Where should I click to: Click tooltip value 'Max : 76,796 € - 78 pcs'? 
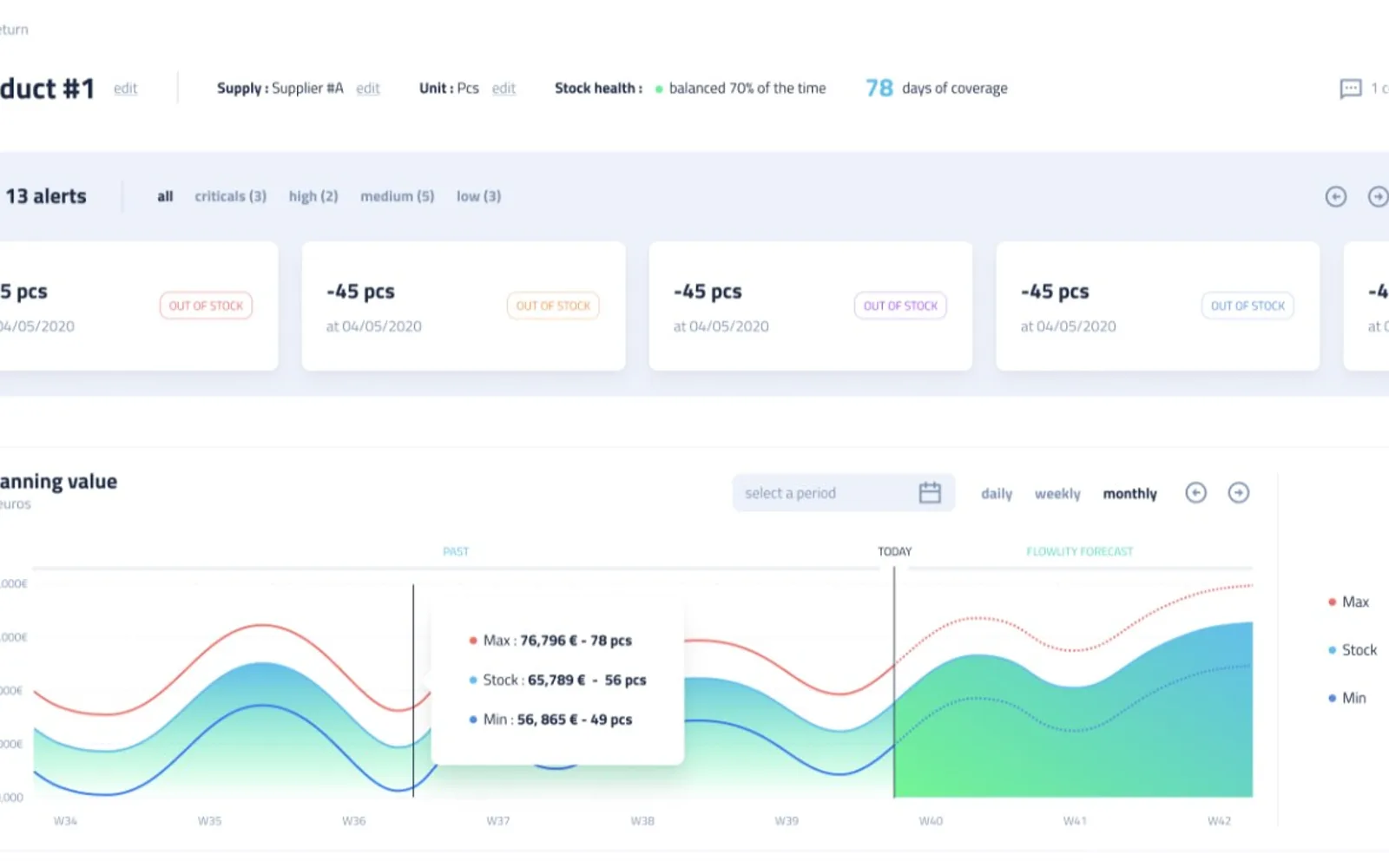(550, 641)
